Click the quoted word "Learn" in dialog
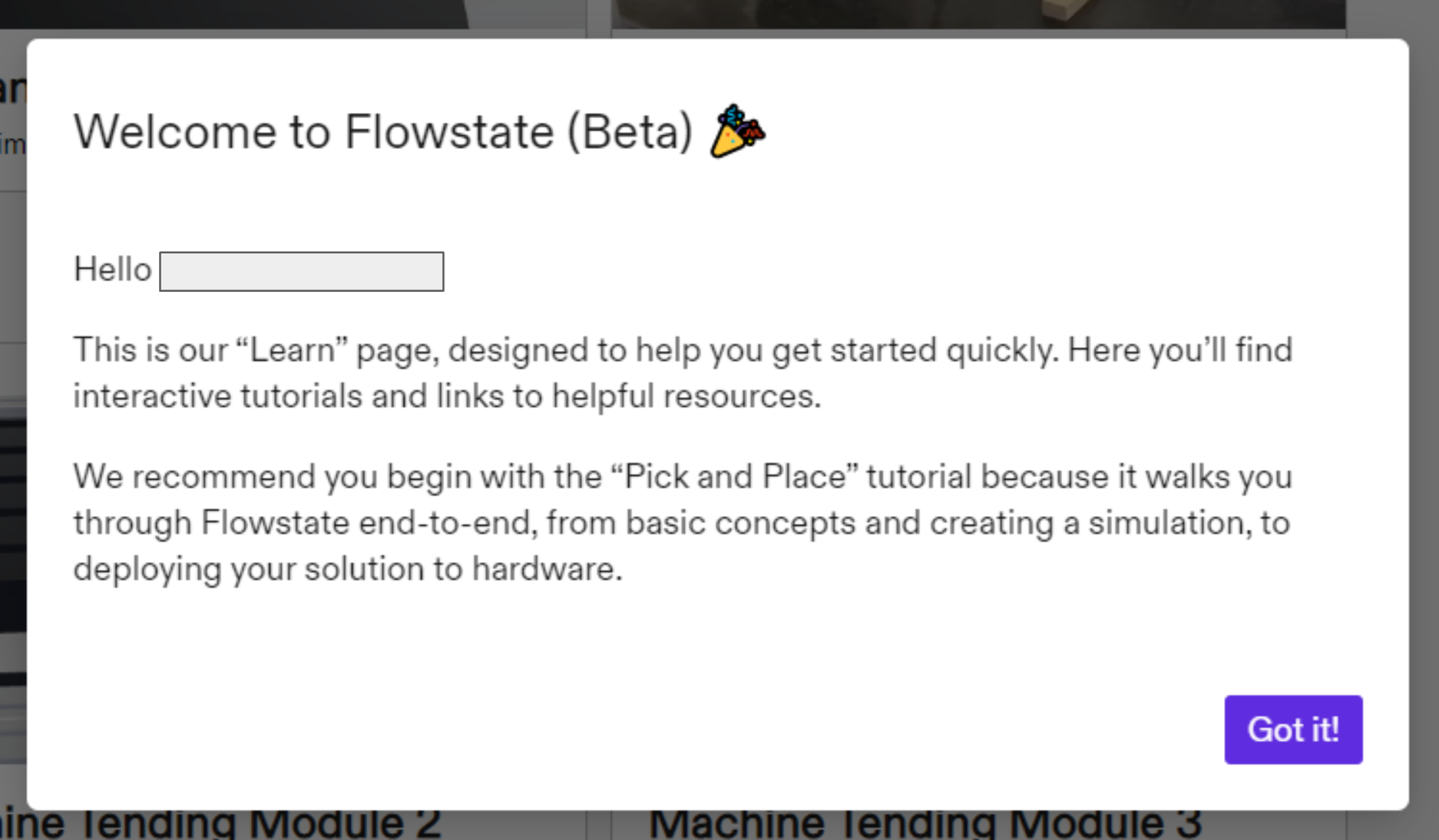 pyautogui.click(x=292, y=350)
